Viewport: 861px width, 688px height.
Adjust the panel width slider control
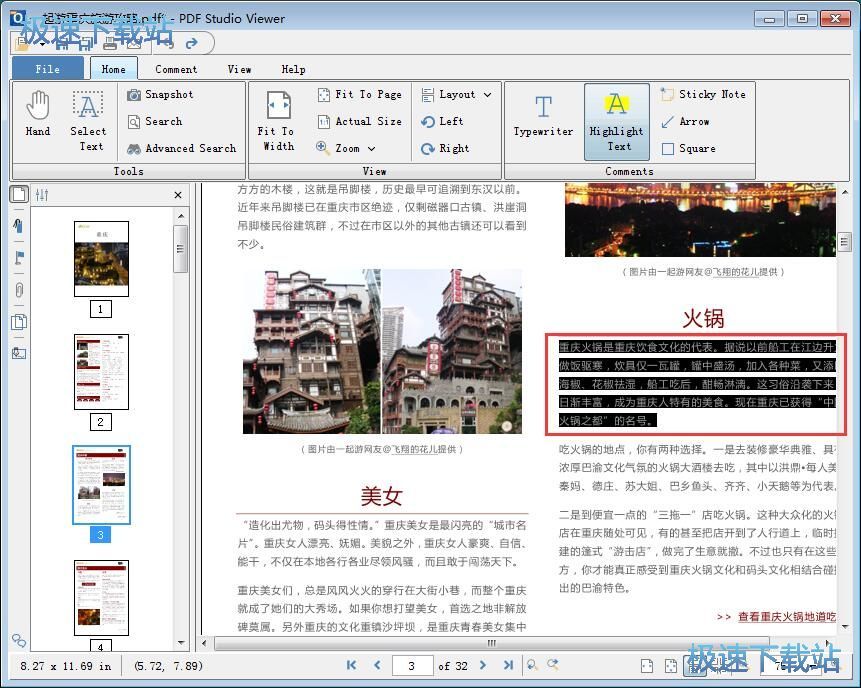39,194
